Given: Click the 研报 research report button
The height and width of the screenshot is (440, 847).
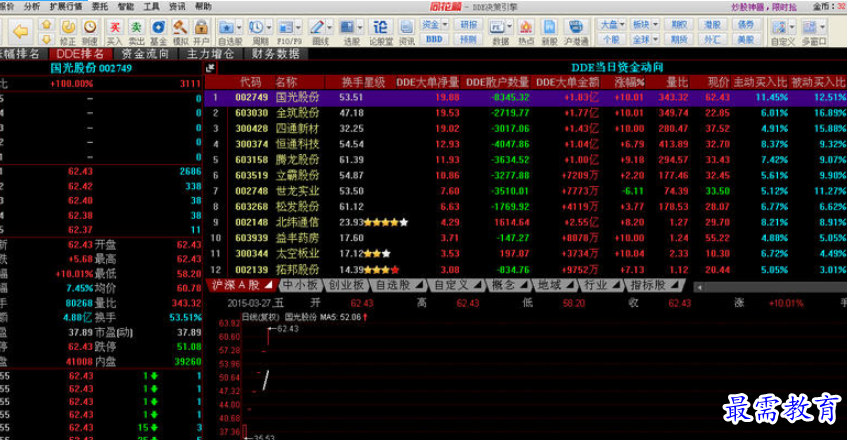Looking at the screenshot, I should (468, 25).
